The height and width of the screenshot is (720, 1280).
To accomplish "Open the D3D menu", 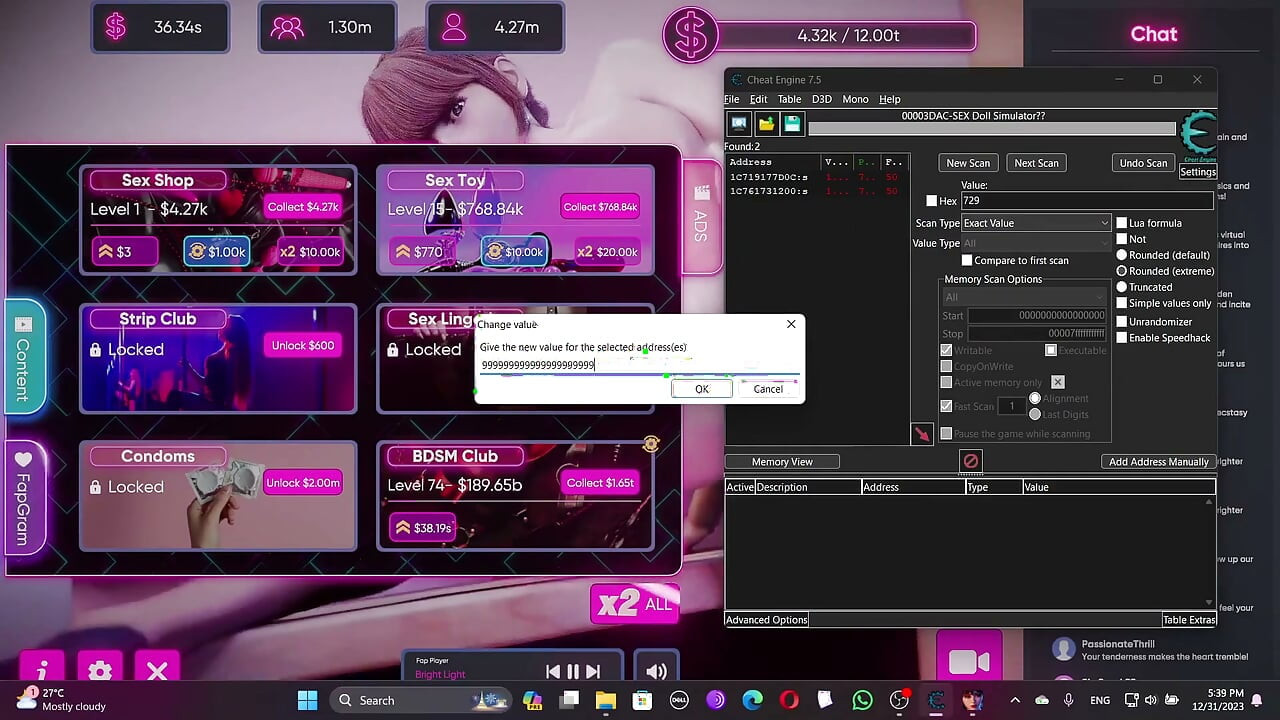I will coord(821,99).
